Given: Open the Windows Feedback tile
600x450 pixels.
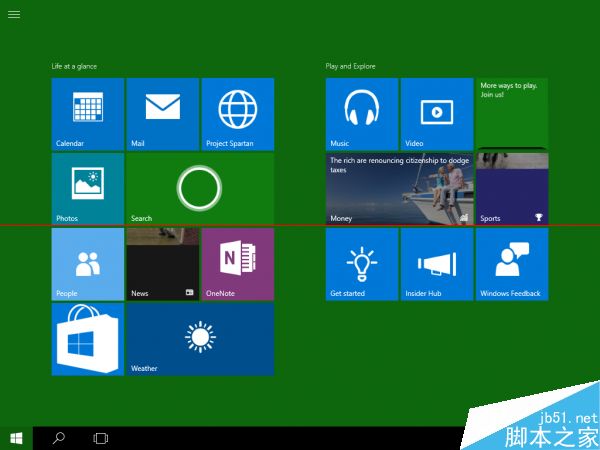Looking at the screenshot, I should pos(512,264).
